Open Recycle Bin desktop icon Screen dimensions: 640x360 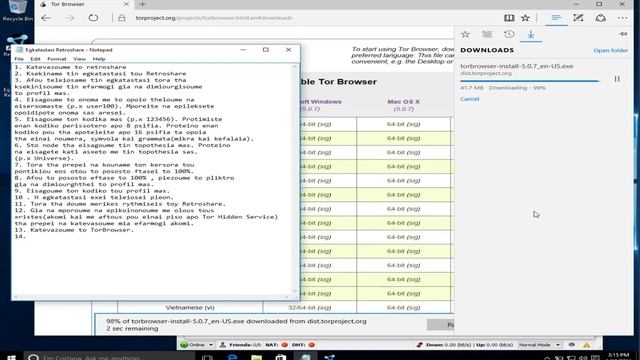[18, 11]
